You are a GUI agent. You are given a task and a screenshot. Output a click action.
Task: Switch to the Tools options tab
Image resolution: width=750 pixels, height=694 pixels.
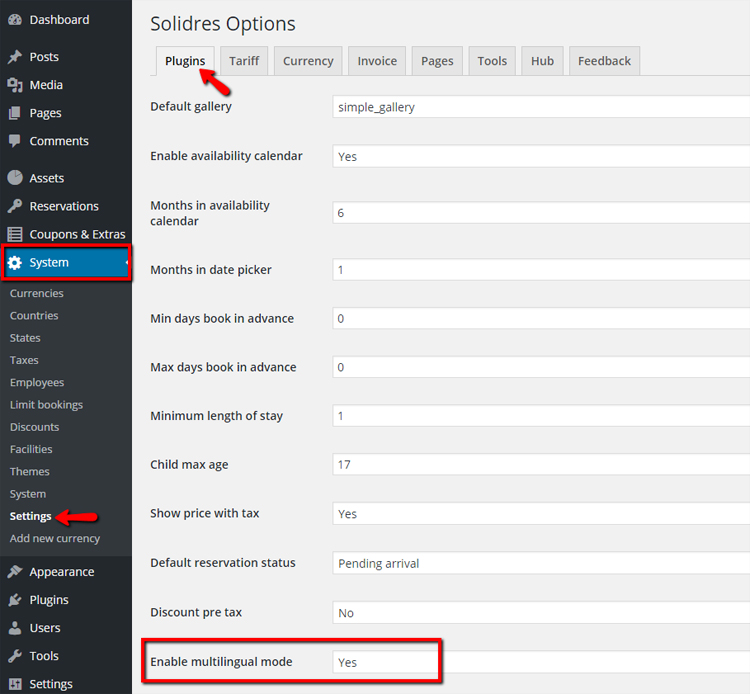pyautogui.click(x=492, y=61)
